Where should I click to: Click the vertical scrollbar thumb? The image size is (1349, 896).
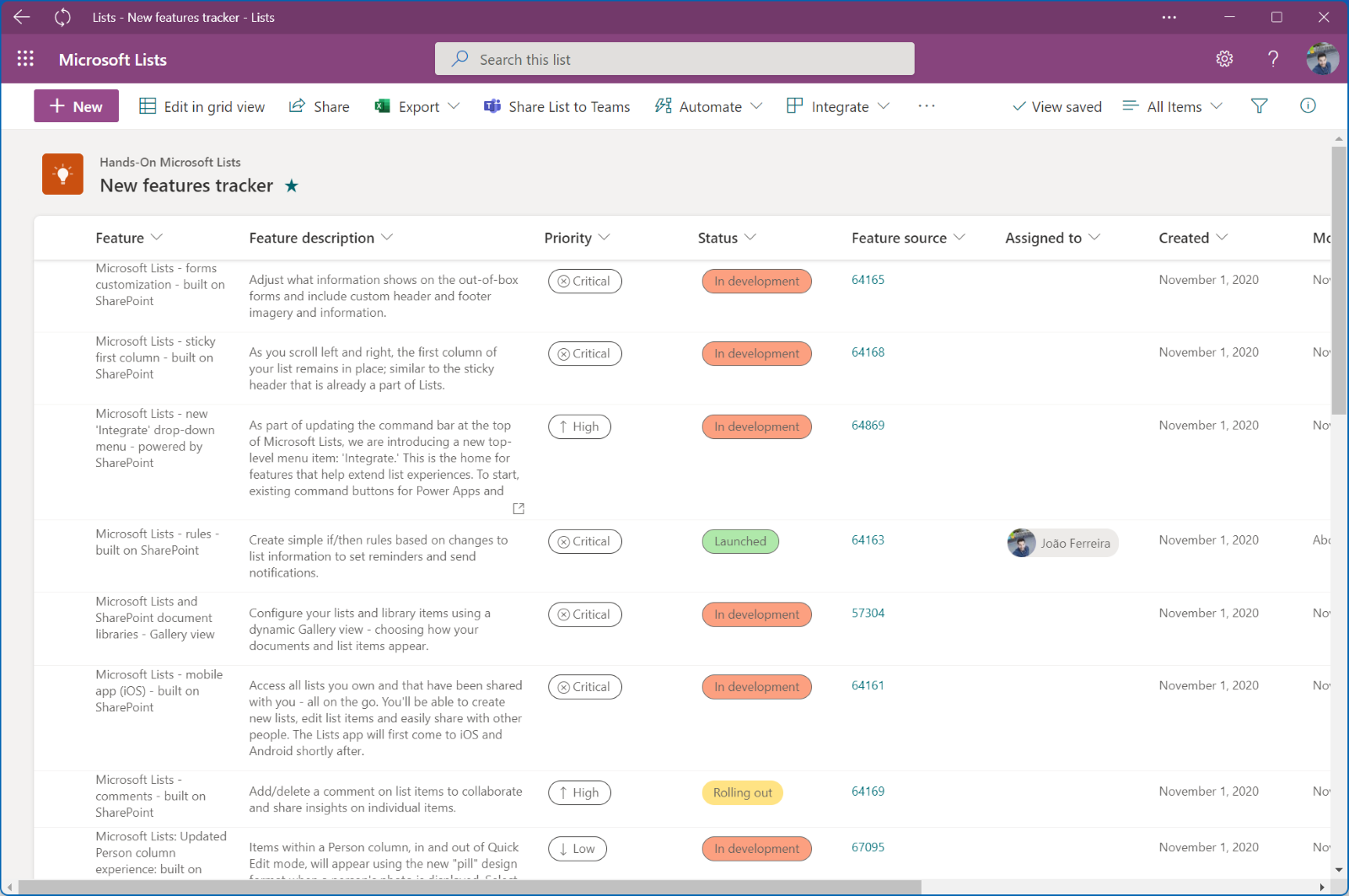click(x=1339, y=281)
